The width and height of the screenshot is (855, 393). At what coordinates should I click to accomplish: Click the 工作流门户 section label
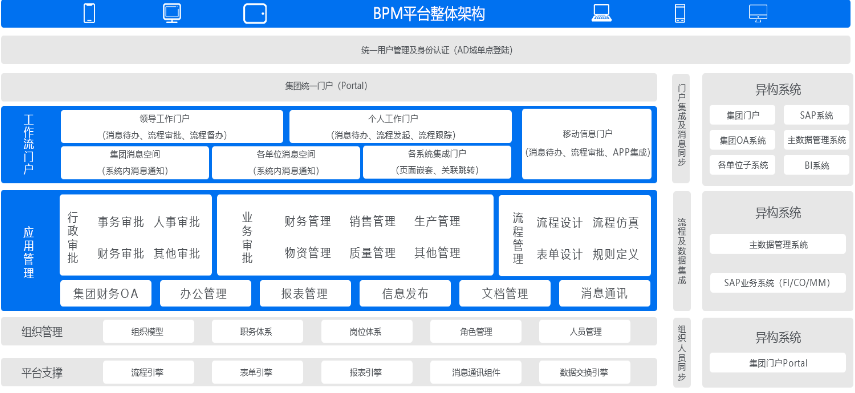(29, 144)
